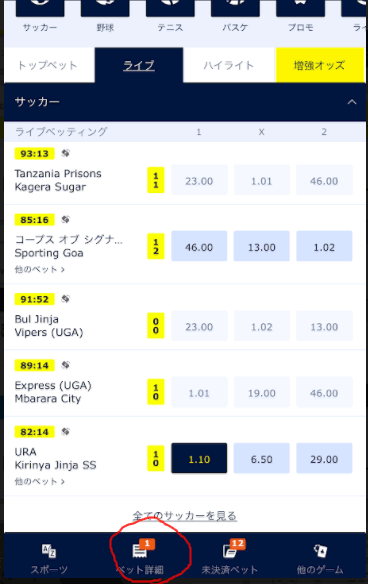Follow the 全てのサッカーを見る link

(x=185, y=516)
